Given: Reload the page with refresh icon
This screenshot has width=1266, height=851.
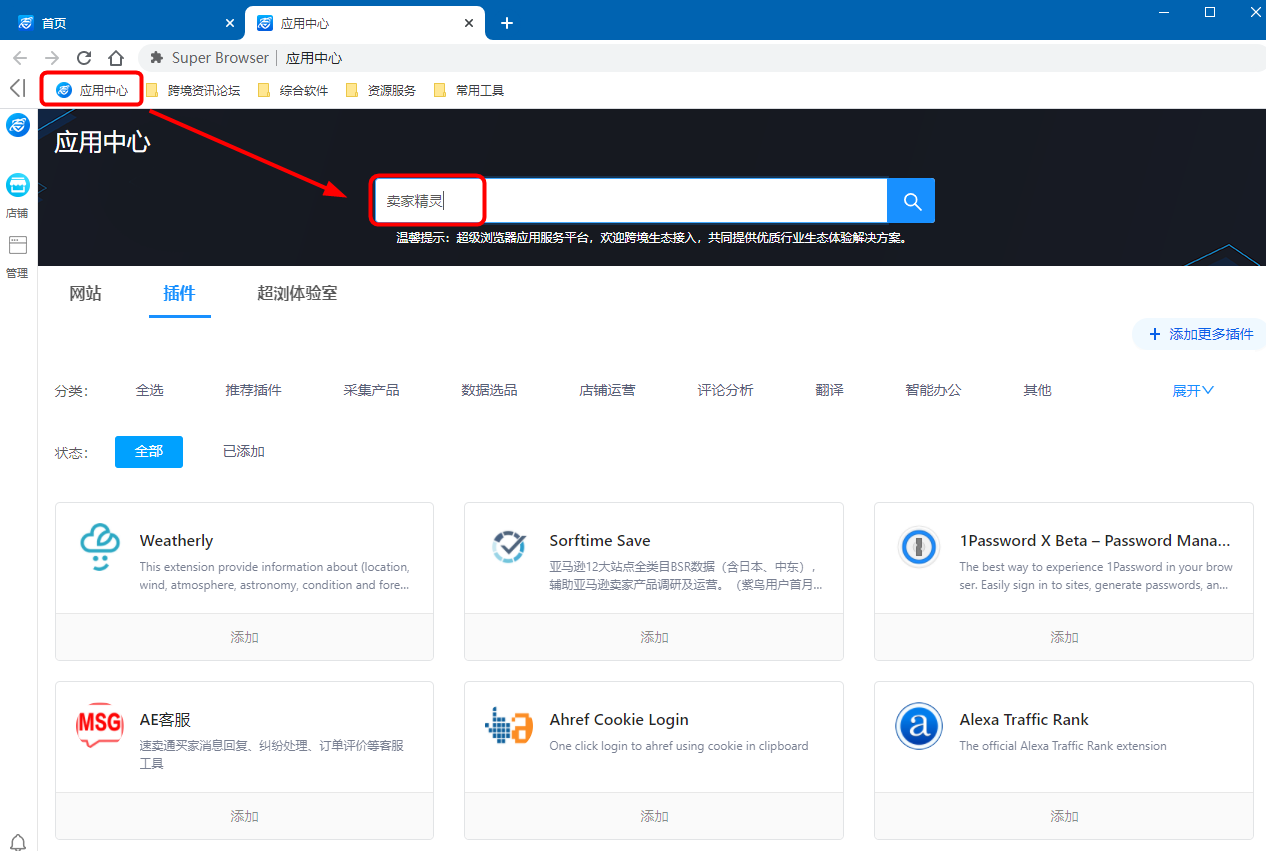Looking at the screenshot, I should click(84, 58).
